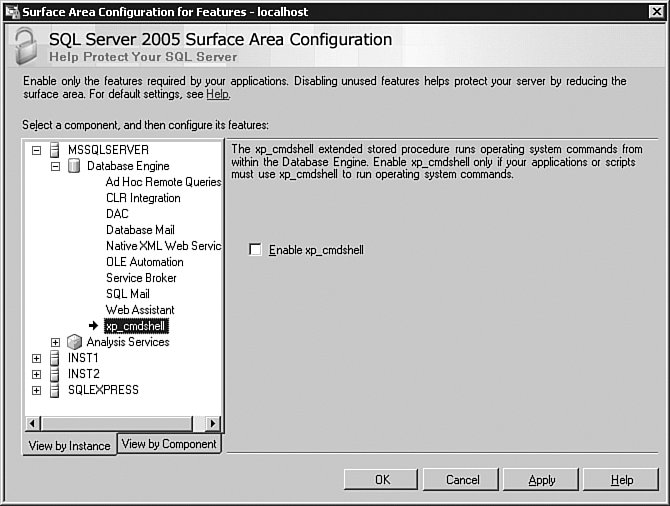
Task: Click the title bar application icon
Action: click(x=12, y=12)
